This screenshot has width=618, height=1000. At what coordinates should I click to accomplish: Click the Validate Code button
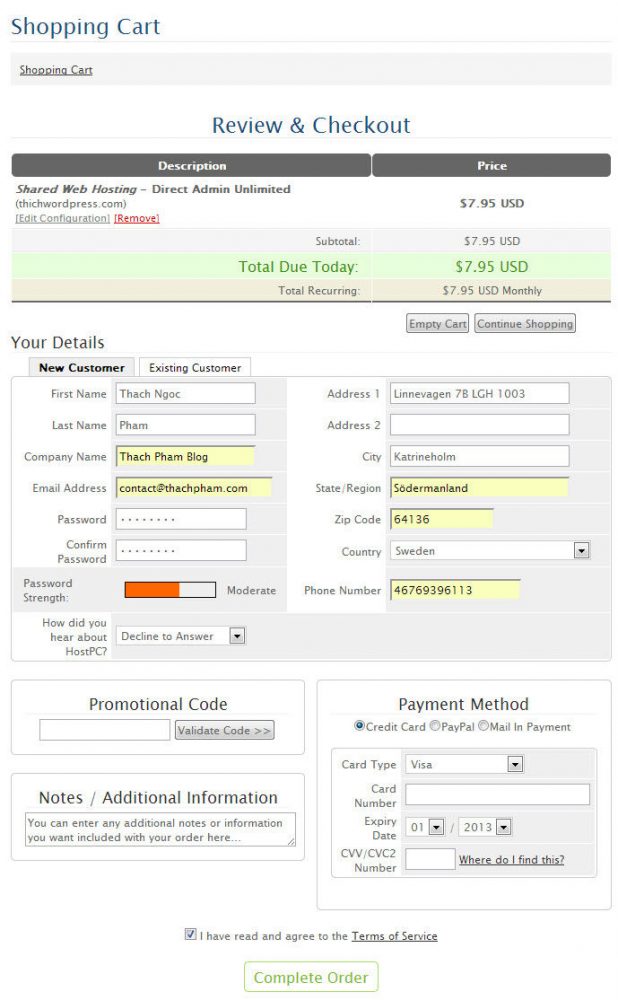pyautogui.click(x=224, y=730)
